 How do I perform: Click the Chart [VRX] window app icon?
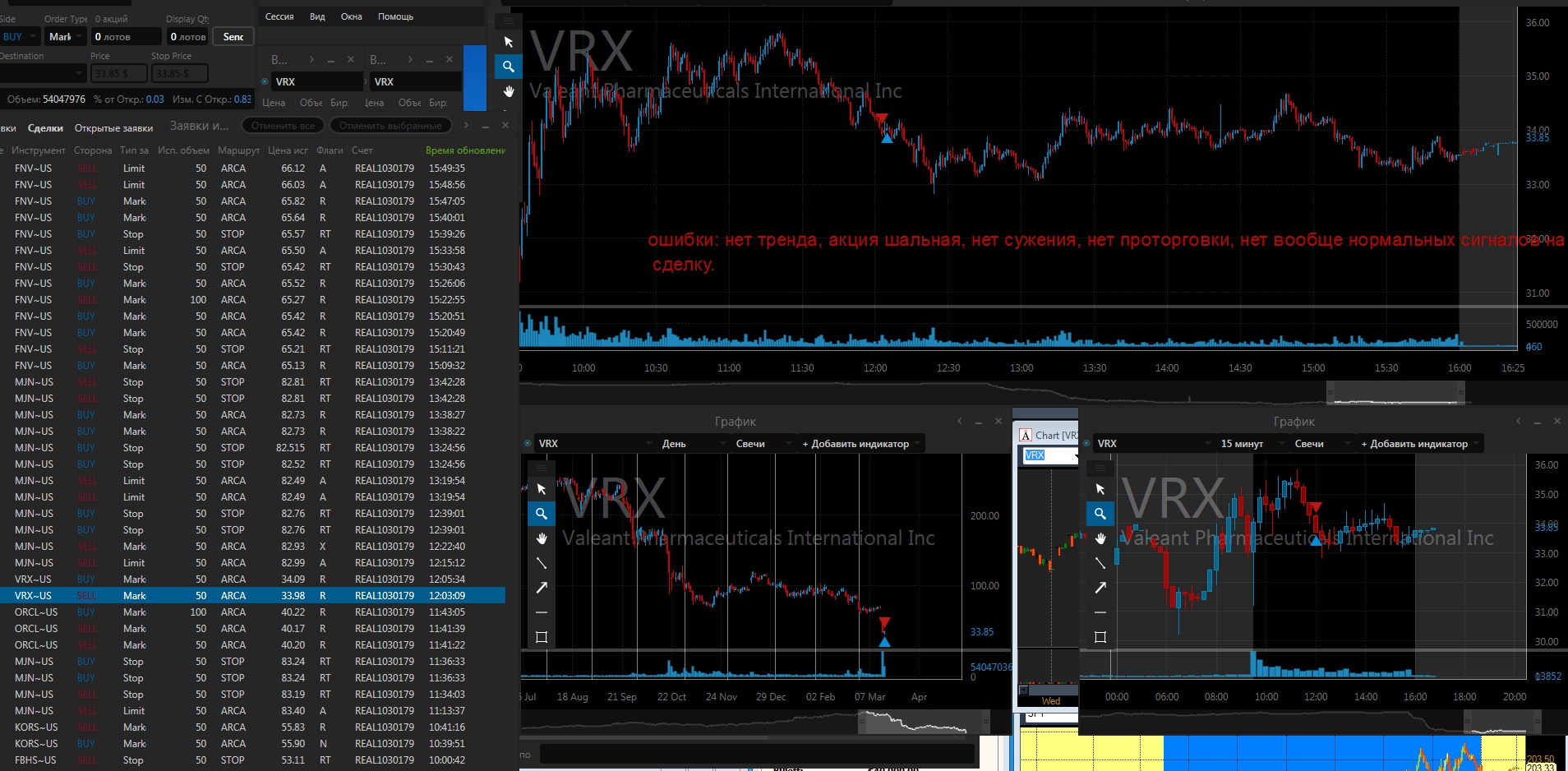pyautogui.click(x=1026, y=435)
